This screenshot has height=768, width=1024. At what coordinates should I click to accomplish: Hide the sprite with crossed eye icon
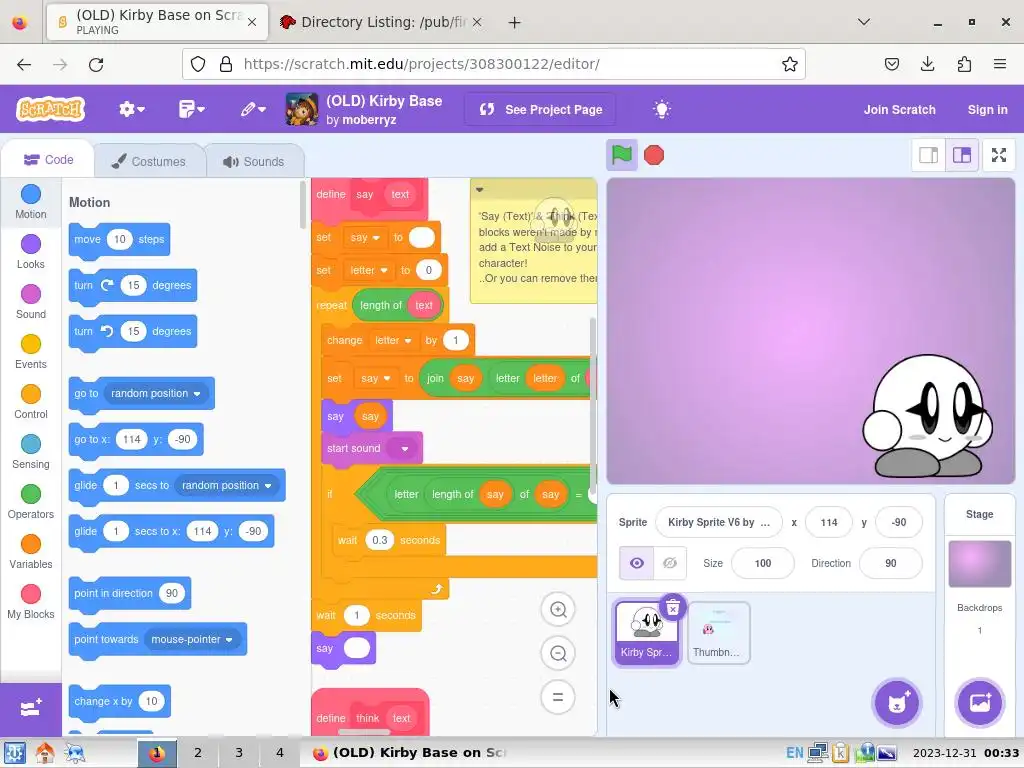[x=670, y=563]
